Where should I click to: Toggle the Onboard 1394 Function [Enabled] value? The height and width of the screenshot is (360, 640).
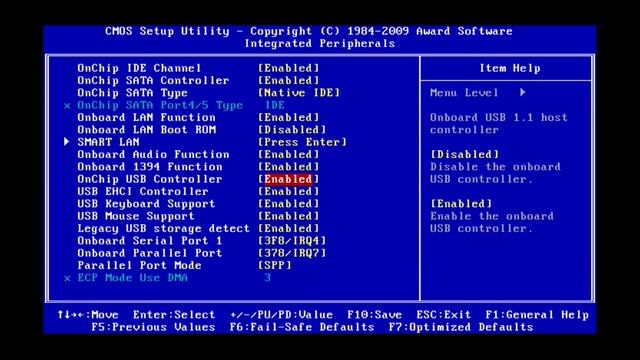(288, 167)
